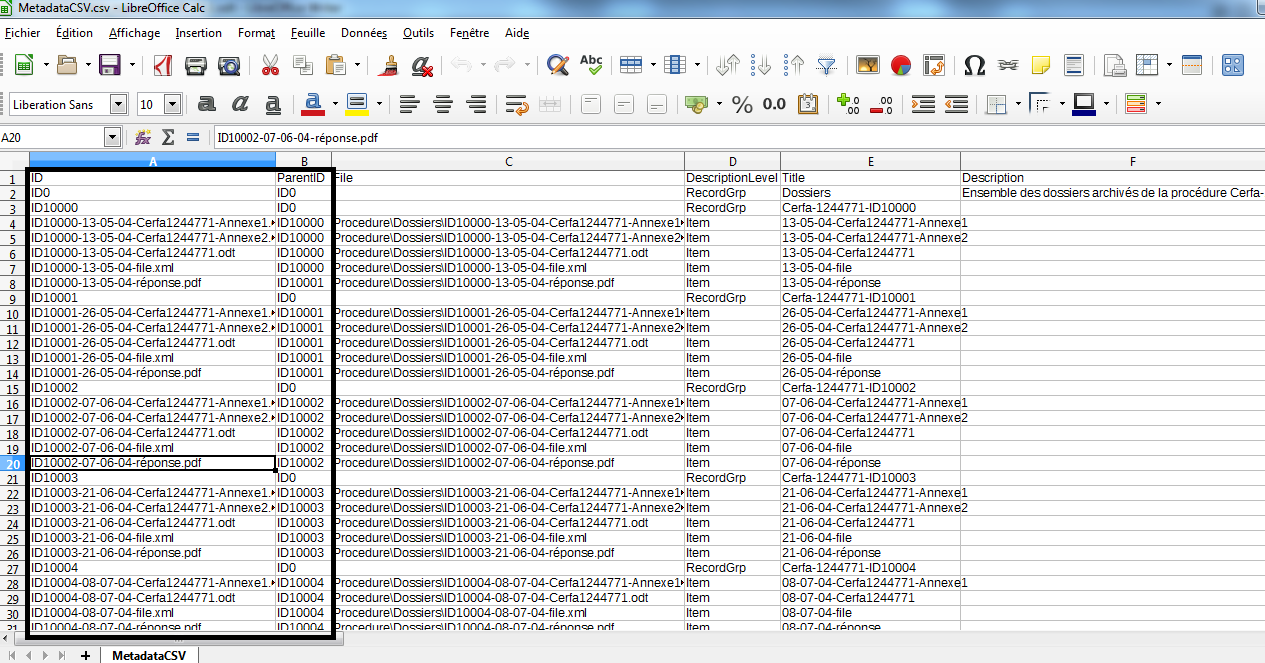Toggle bold formatting
This screenshot has height=663, width=1265.
(x=207, y=104)
